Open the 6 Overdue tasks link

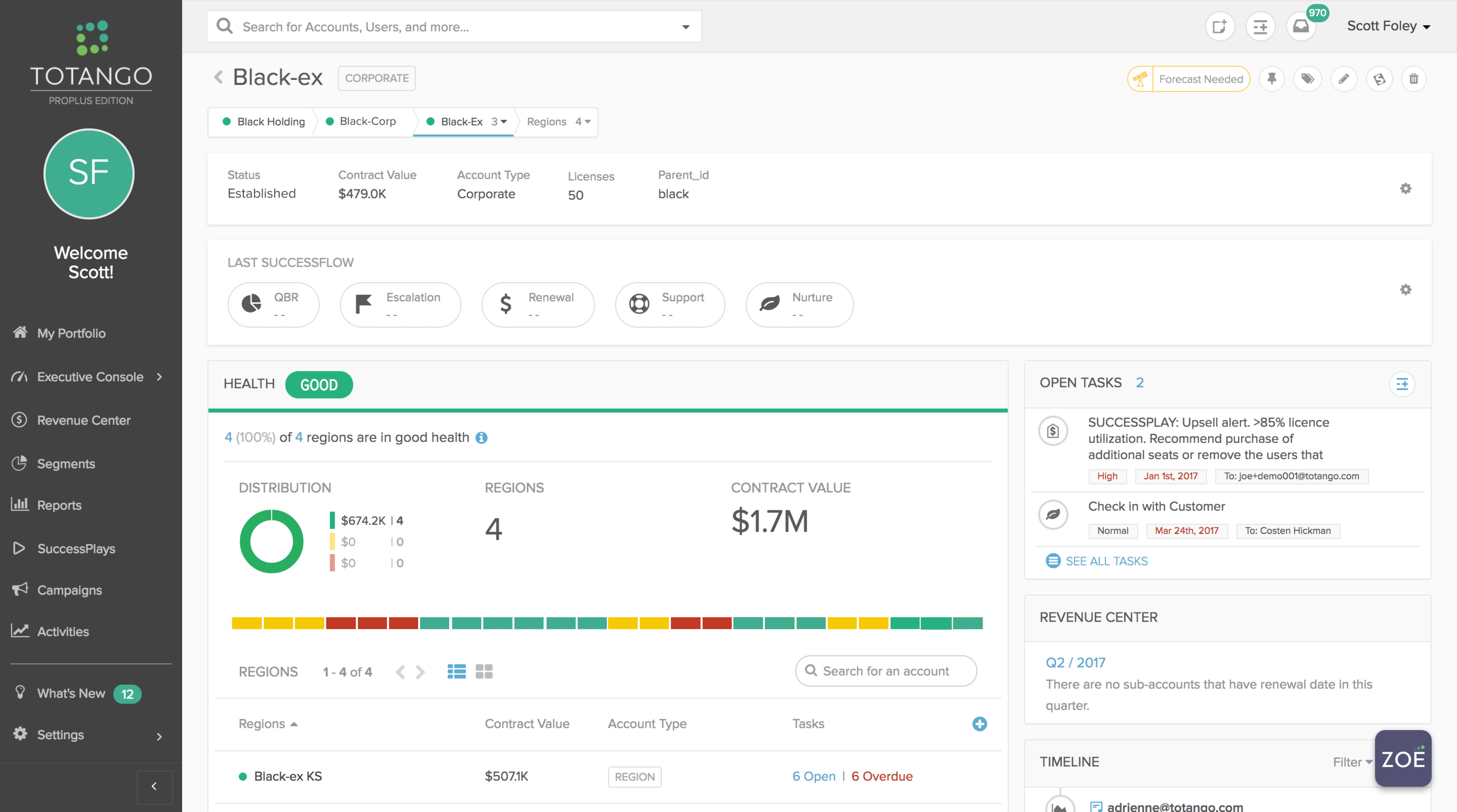[x=882, y=776]
